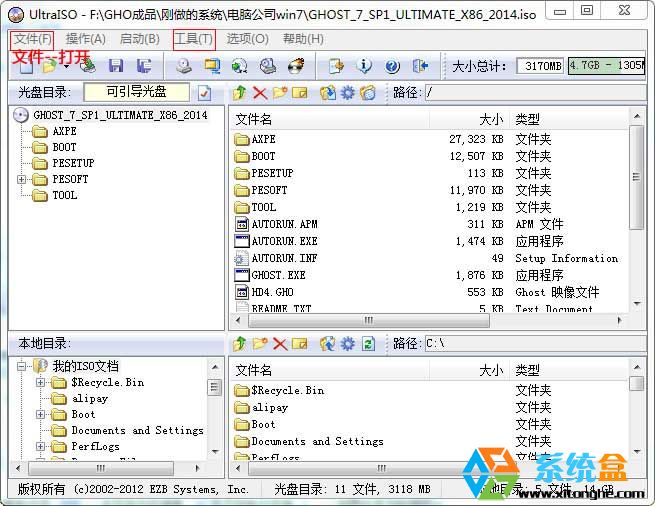The image size is (655, 506).
Task: Sort local files by 文件名 column header
Action: tap(330, 370)
